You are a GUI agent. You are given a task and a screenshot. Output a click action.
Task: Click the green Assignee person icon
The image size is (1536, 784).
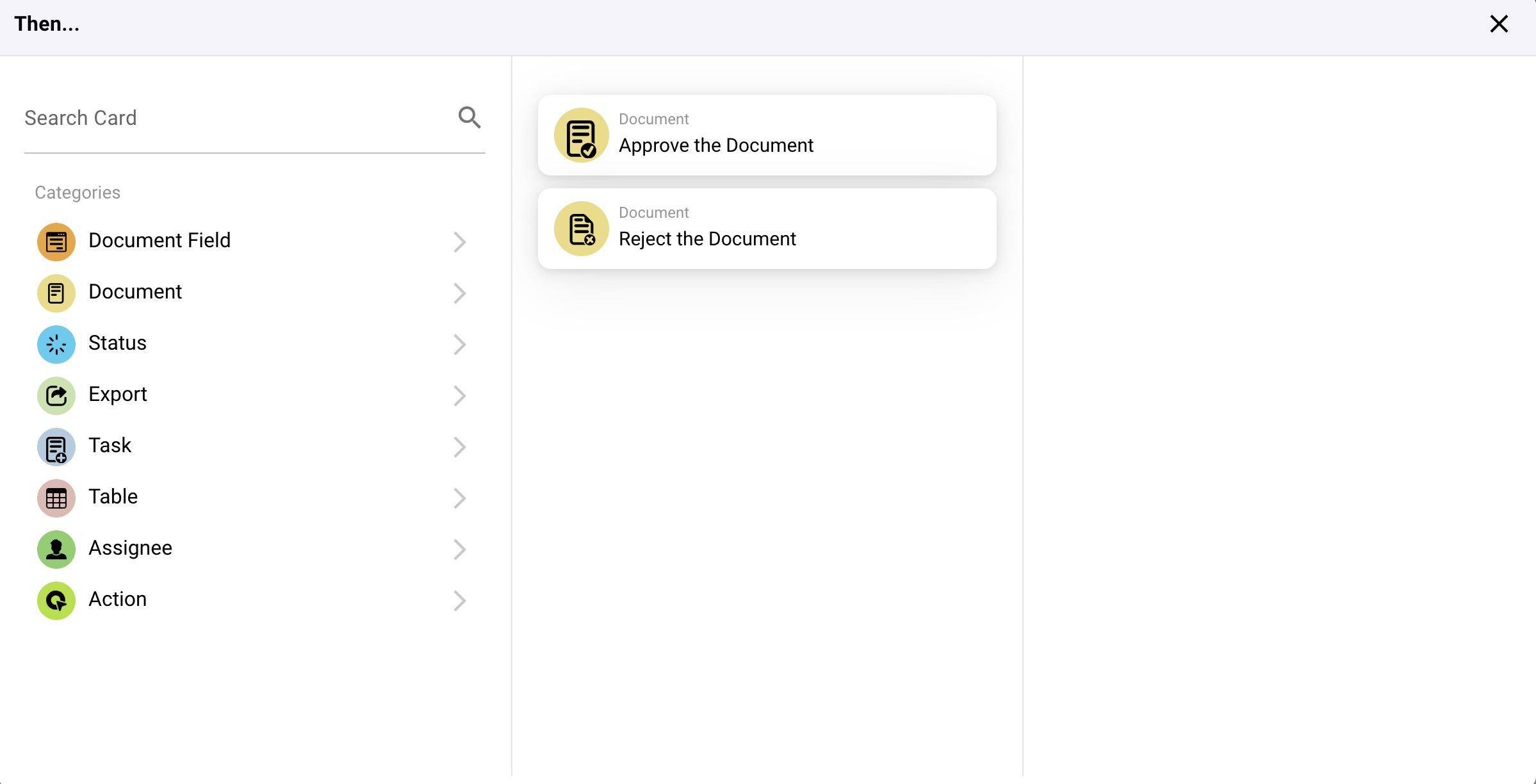tap(56, 550)
